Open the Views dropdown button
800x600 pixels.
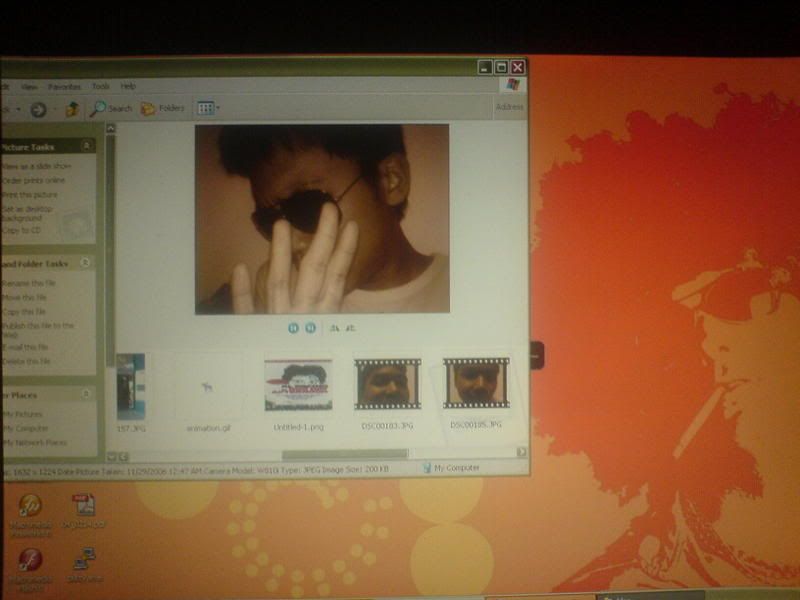pos(208,108)
